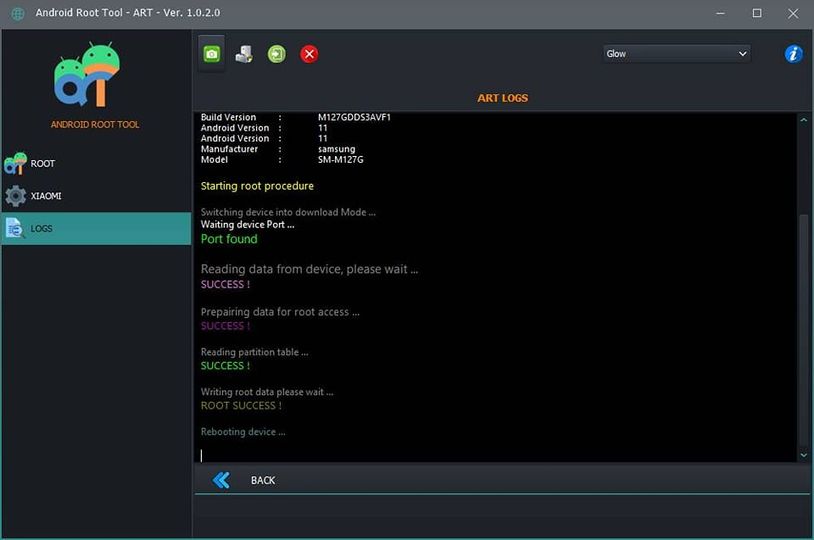Screen dimensions: 814x540
Task: Click the green export arrow toolbar icon
Action: click(277, 54)
